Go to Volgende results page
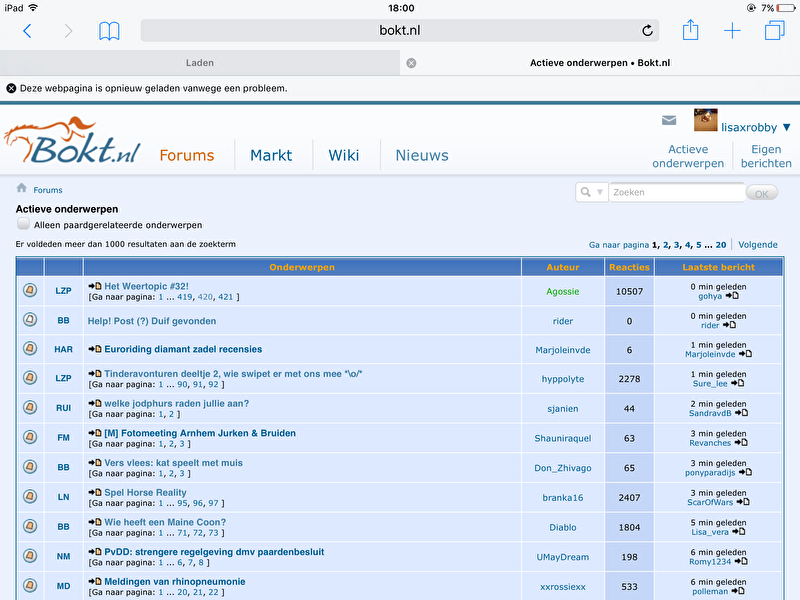Viewport: 800px width, 600px height. click(x=758, y=245)
